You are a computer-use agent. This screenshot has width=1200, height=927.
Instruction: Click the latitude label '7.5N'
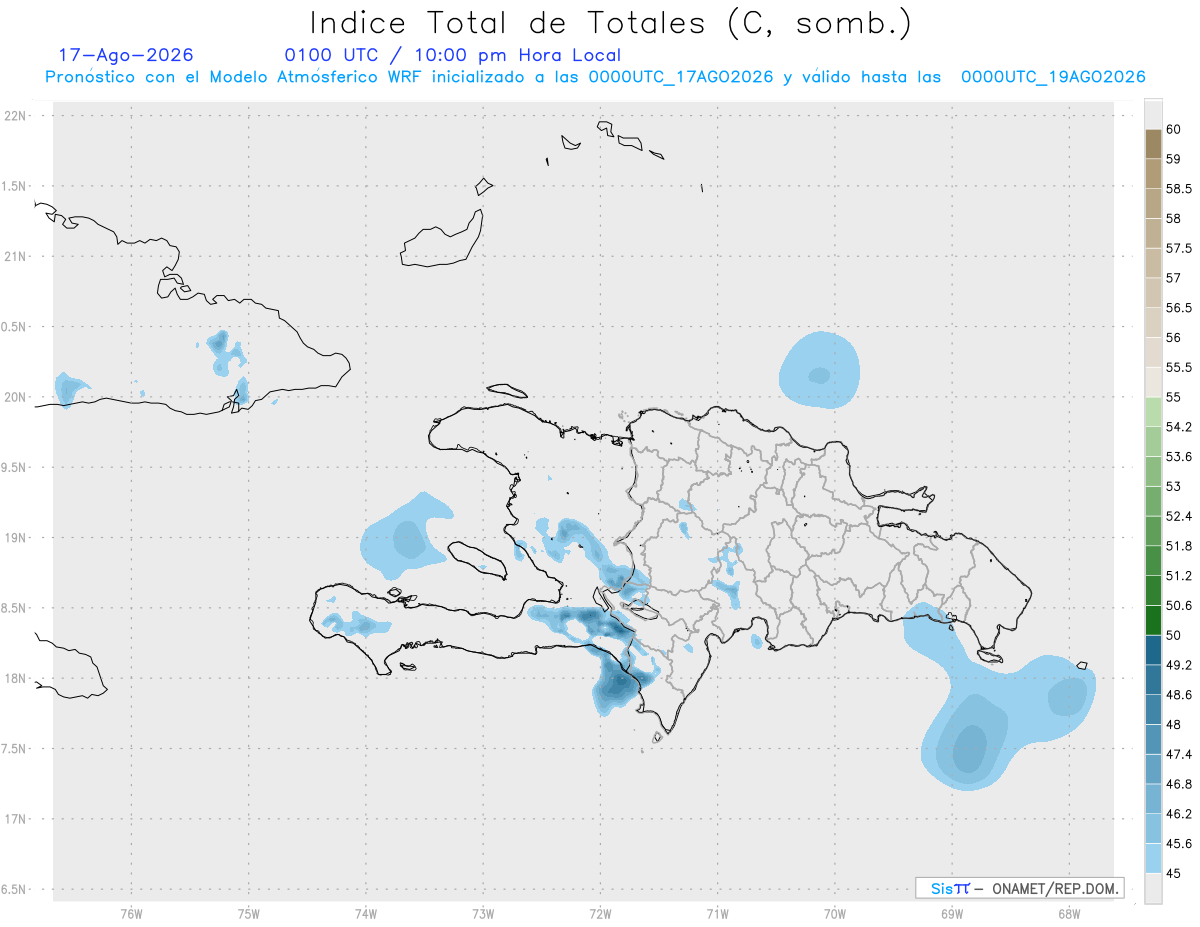click(x=14, y=749)
